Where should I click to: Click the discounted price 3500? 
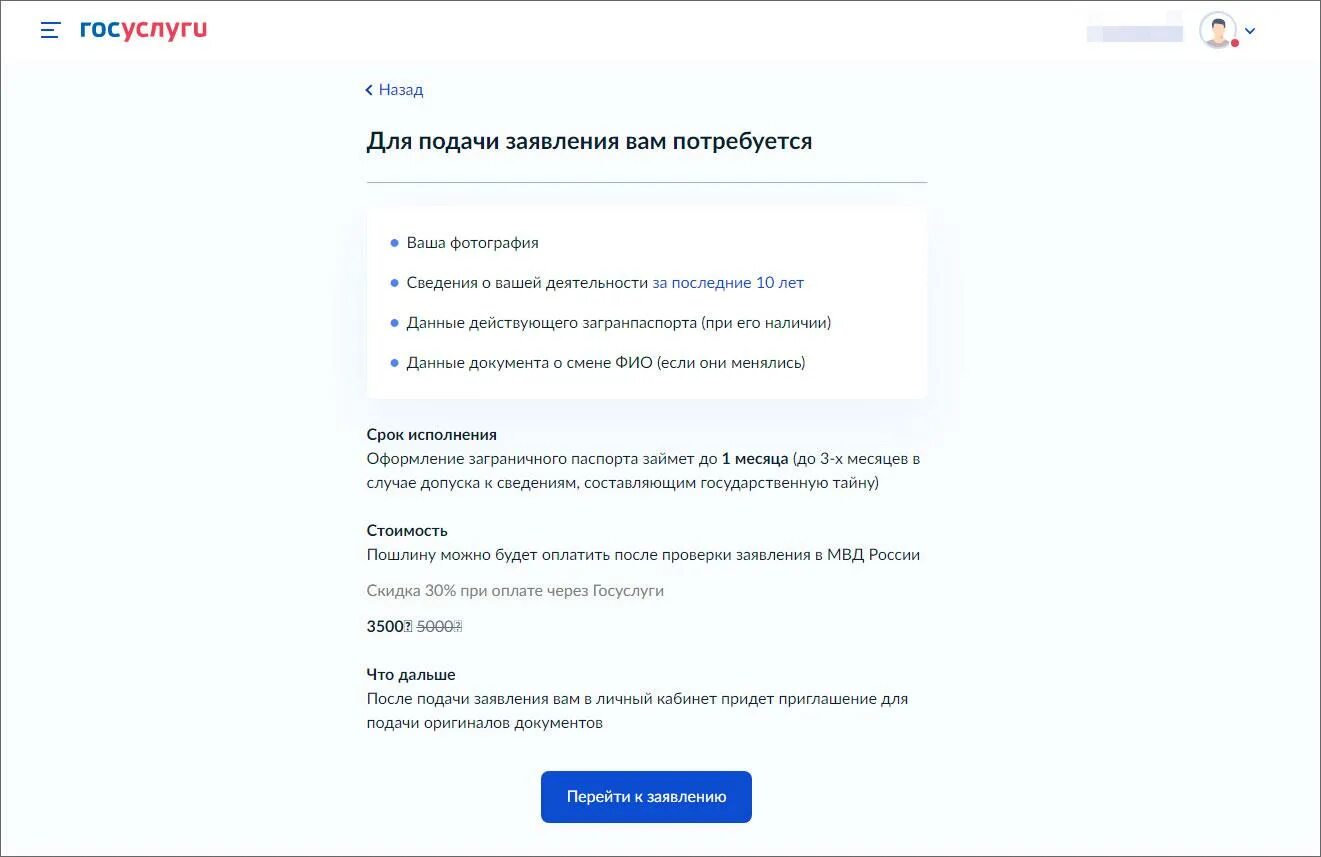[389, 627]
